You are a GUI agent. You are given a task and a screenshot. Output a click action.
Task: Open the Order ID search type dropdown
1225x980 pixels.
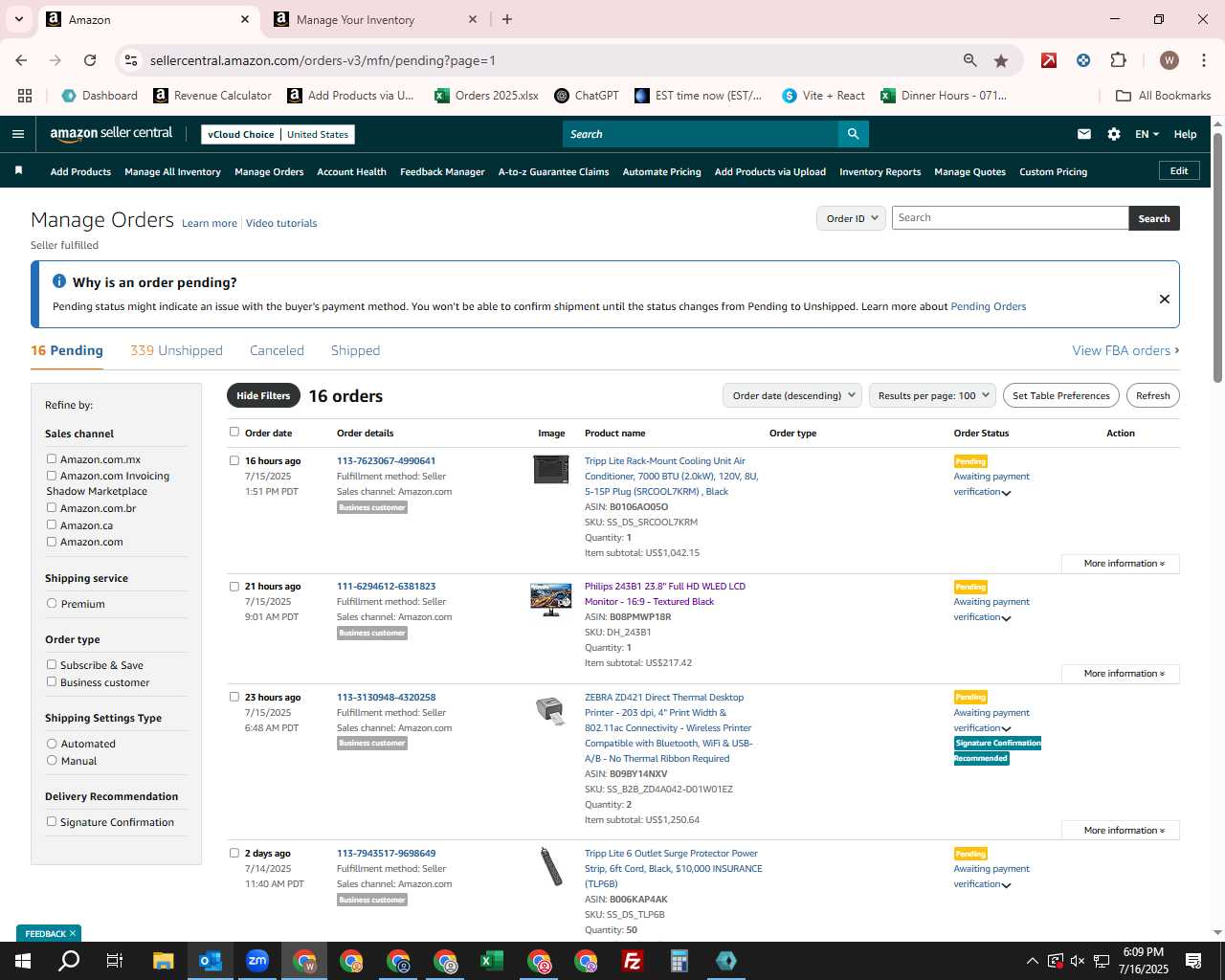[851, 218]
